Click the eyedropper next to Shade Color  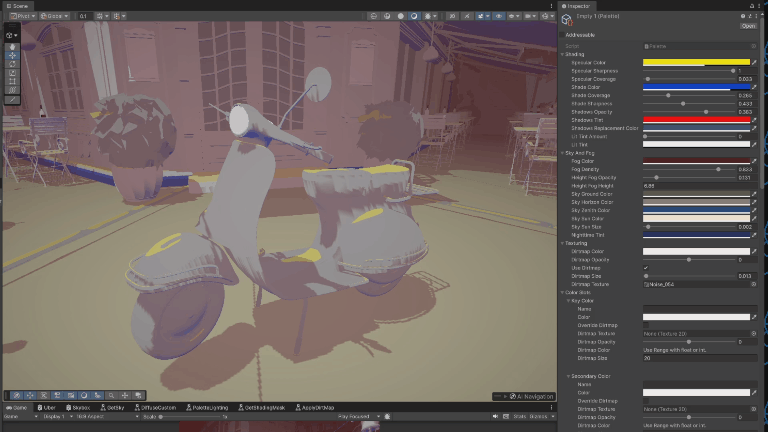click(754, 87)
